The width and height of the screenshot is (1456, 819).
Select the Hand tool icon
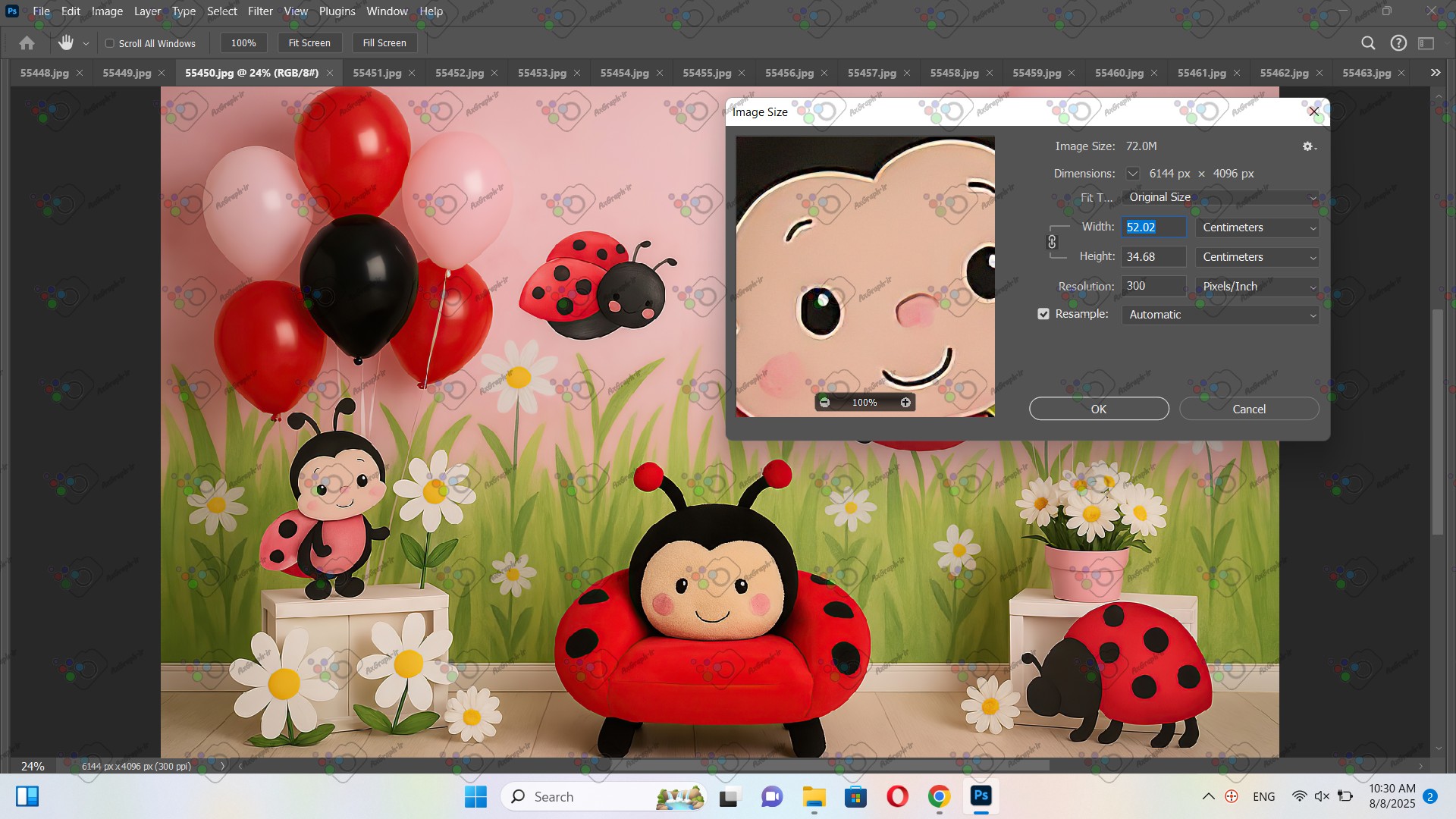[x=66, y=43]
